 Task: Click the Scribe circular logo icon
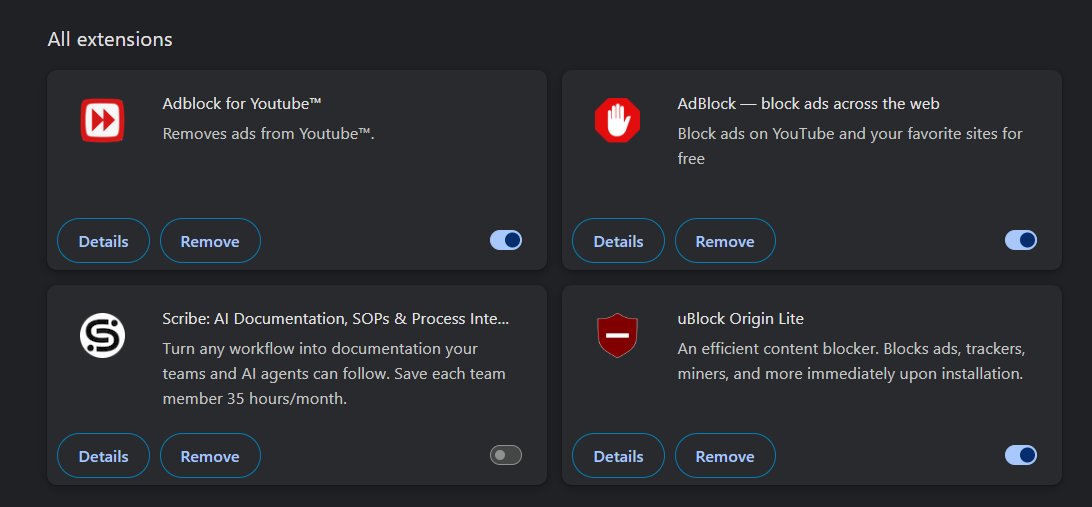click(102, 336)
